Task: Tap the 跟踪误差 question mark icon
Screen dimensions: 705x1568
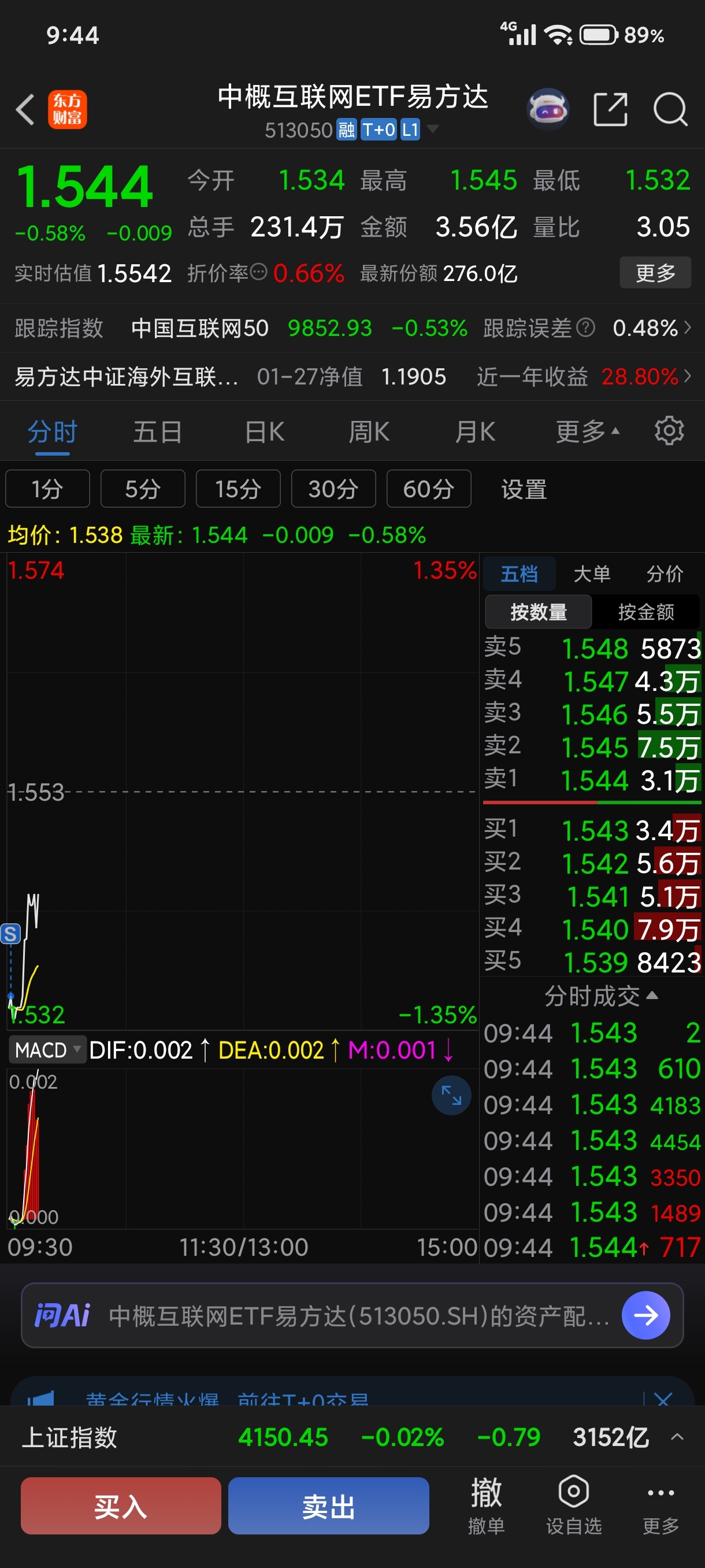Action: click(585, 328)
